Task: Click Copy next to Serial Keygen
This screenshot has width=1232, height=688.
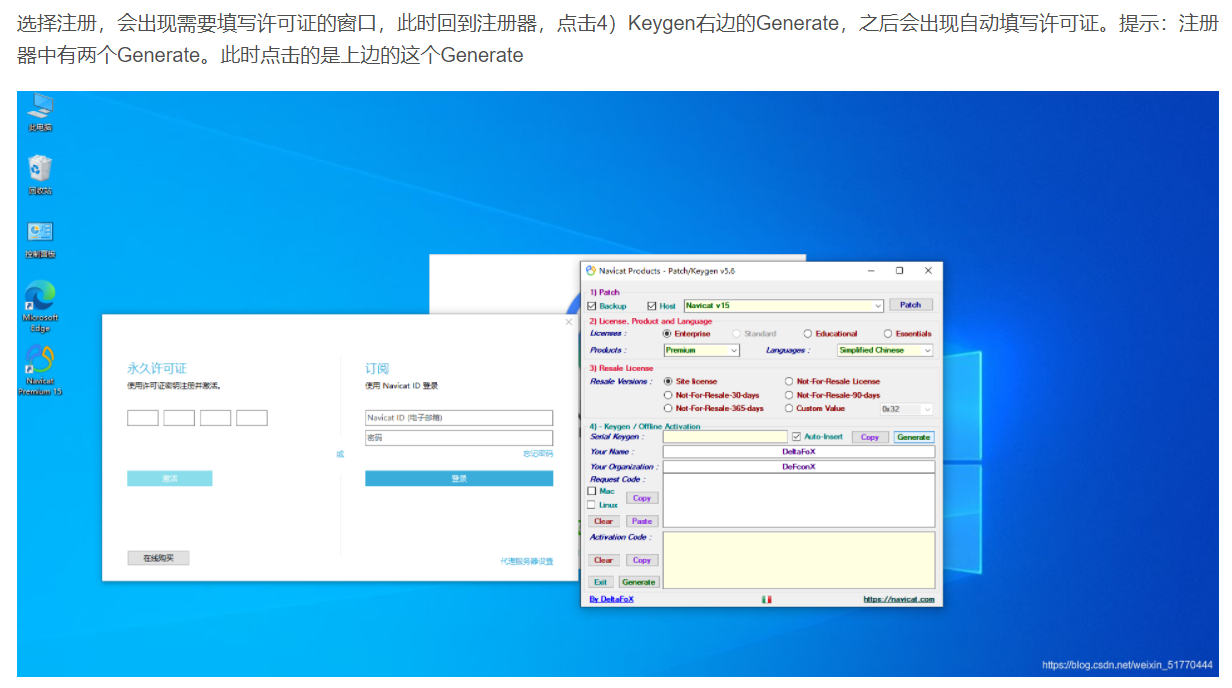Action: click(870, 437)
